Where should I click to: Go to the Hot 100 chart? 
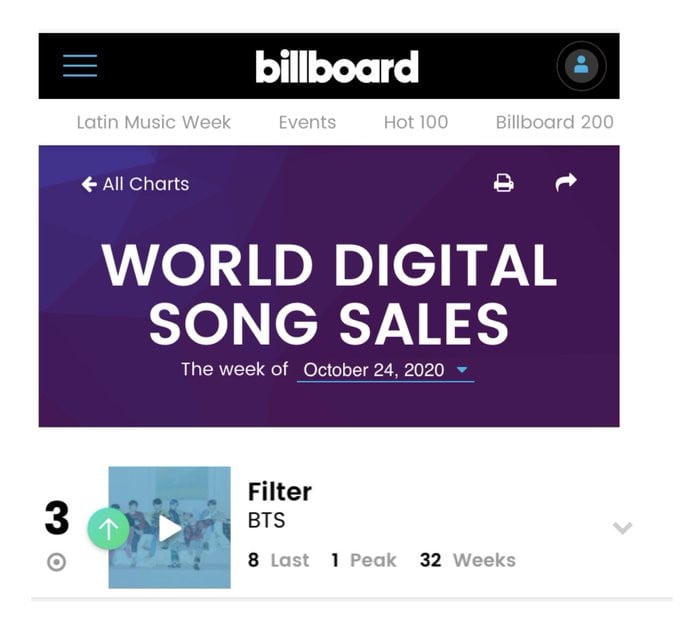(x=415, y=122)
